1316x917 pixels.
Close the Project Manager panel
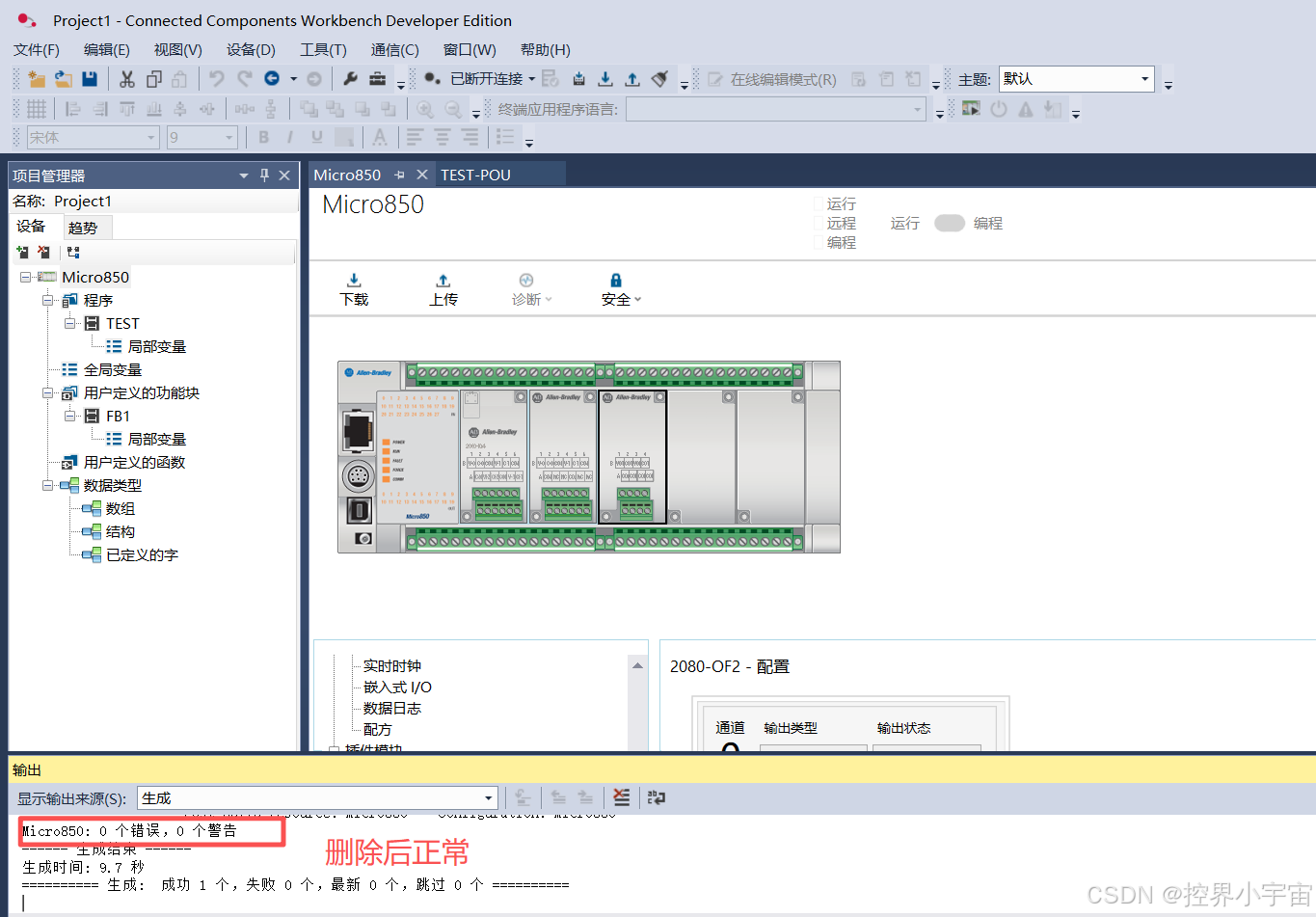point(284,175)
